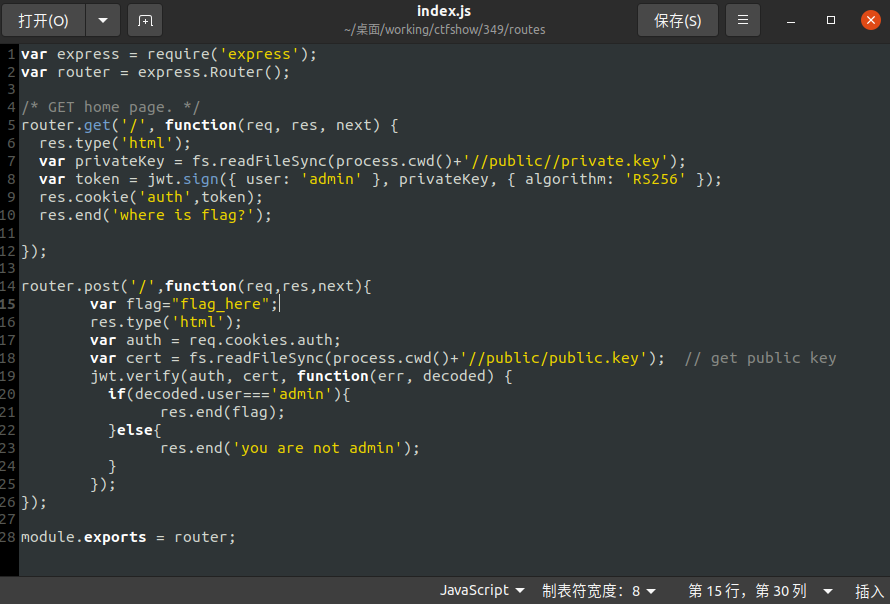This screenshot has height=604, width=890.
Task: Click the 'express' require string on line 1
Action: [259, 54]
